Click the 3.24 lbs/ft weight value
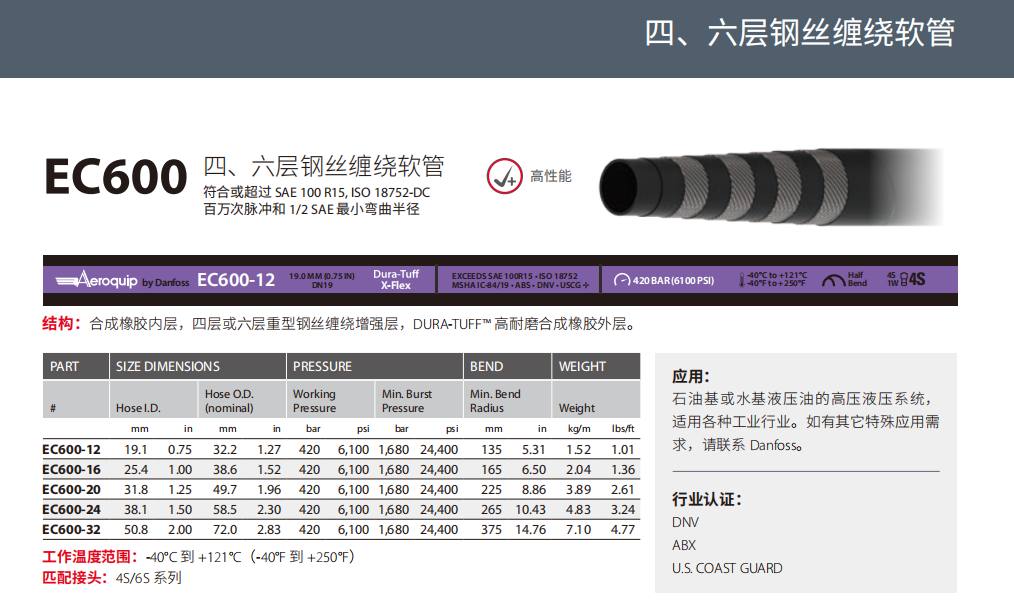Screen dimensions: 1014x608 (623, 510)
